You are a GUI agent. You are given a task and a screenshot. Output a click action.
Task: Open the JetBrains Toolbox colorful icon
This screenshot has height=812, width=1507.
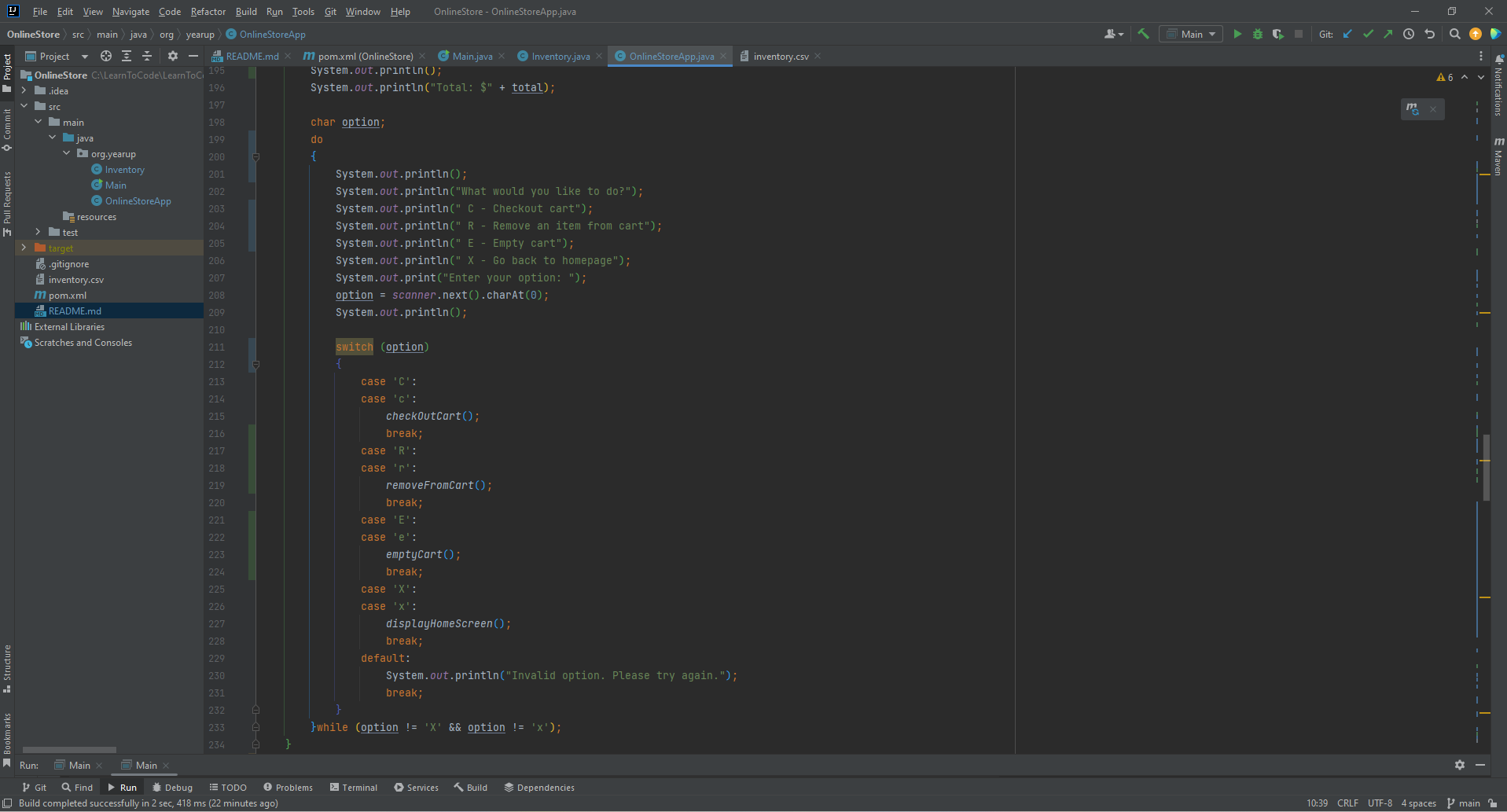[x=1495, y=34]
